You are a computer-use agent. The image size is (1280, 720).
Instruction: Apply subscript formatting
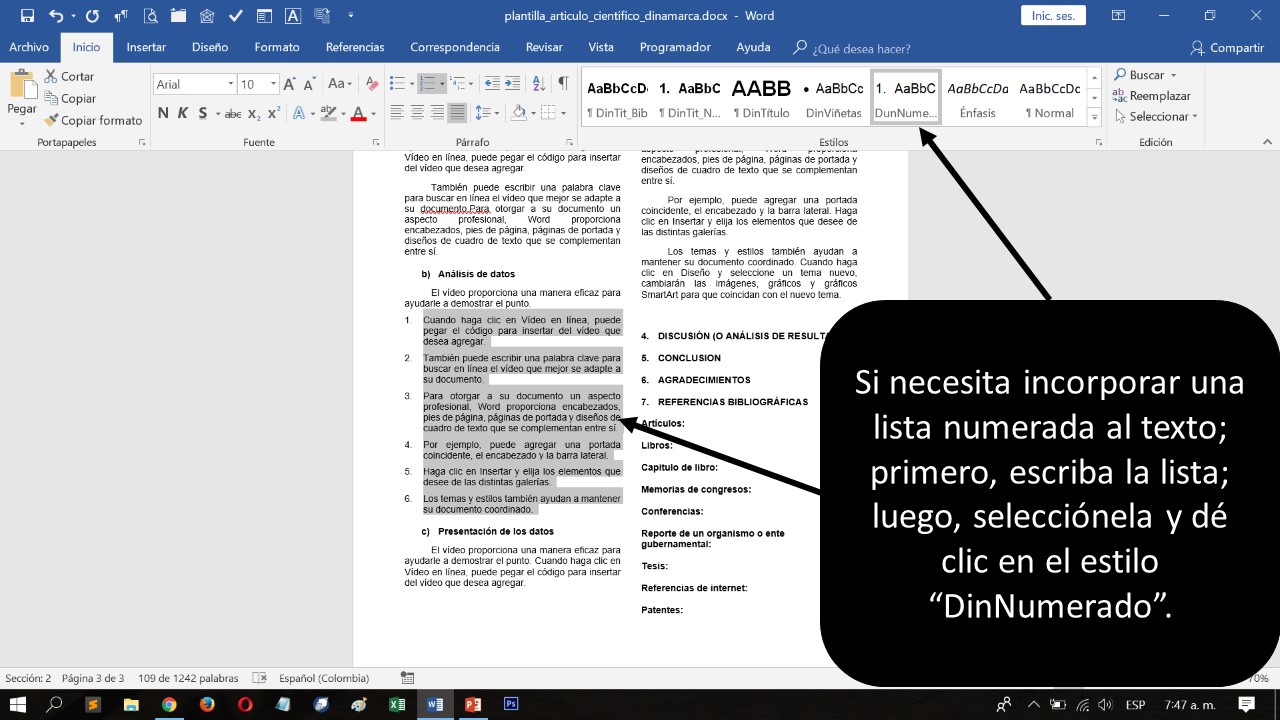tap(254, 113)
